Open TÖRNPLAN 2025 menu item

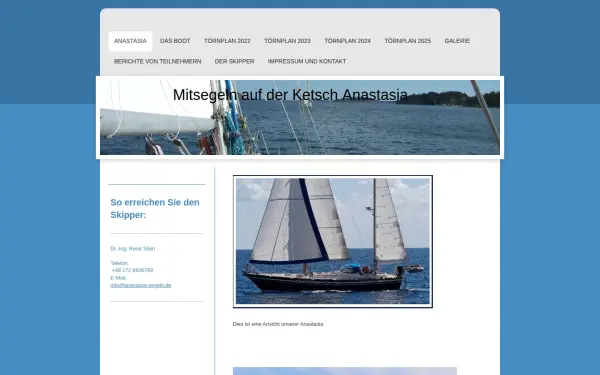click(x=408, y=41)
